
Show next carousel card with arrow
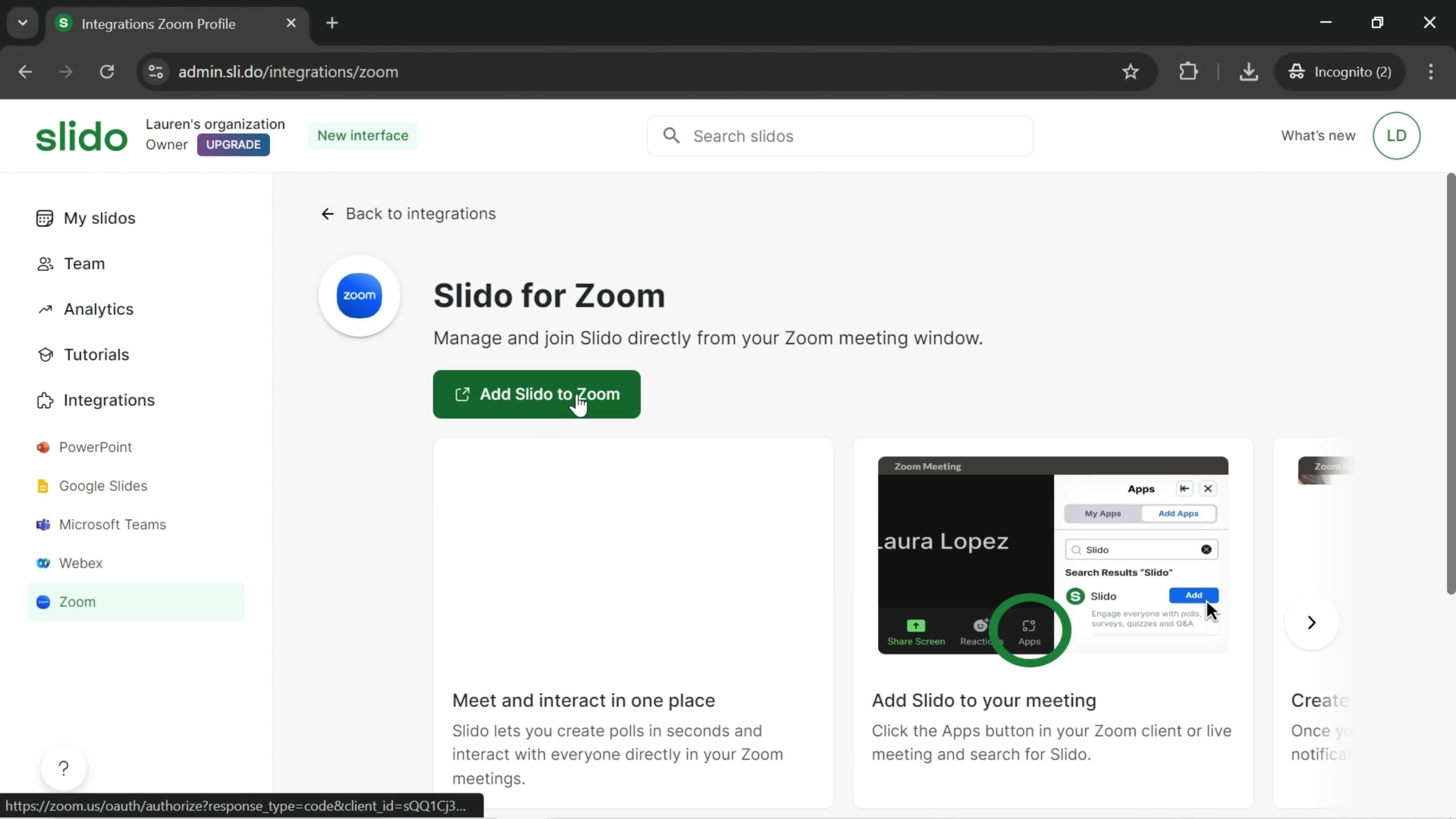pyautogui.click(x=1311, y=623)
